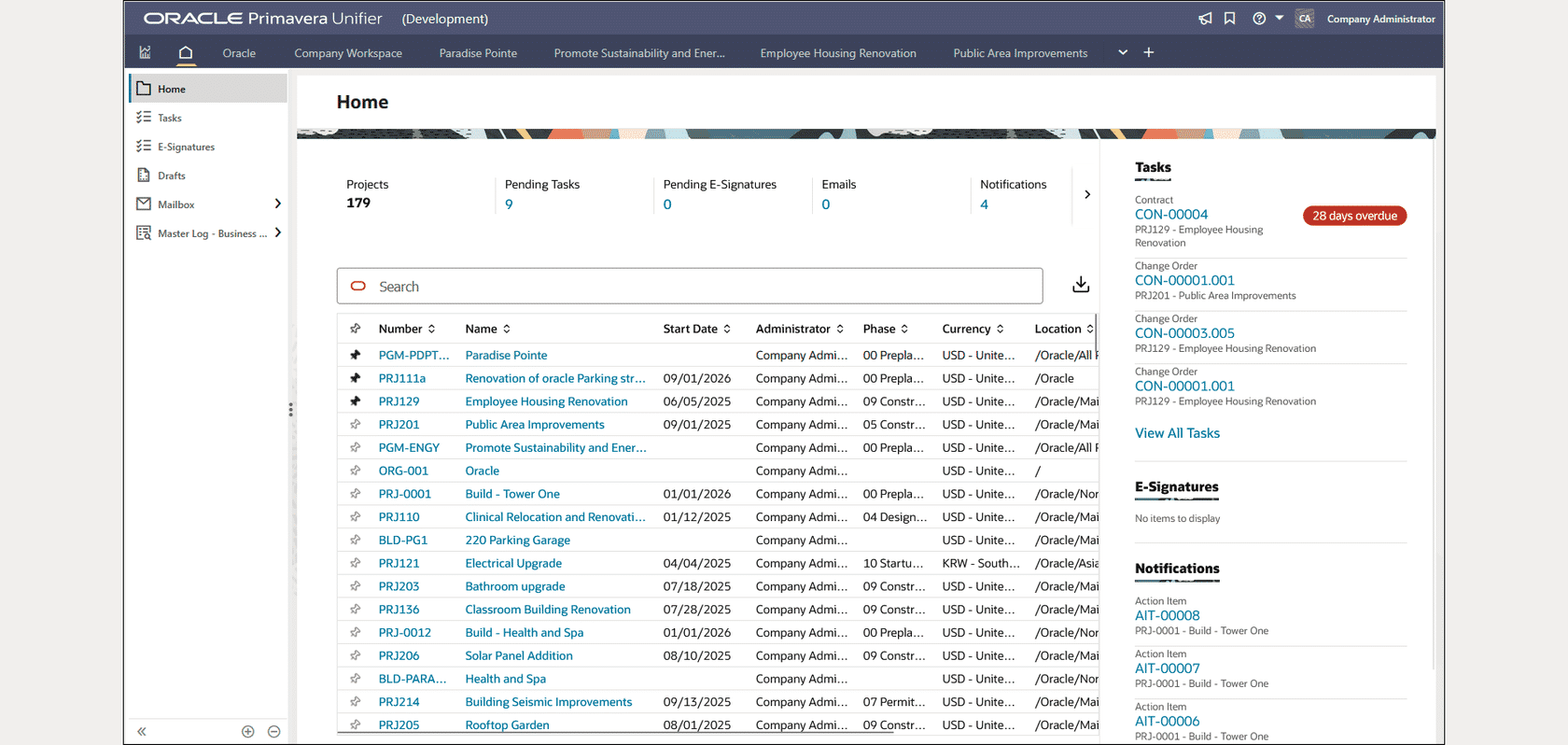The height and width of the screenshot is (745, 1568).
Task: Open the bookmarks icon in header
Action: [1230, 19]
